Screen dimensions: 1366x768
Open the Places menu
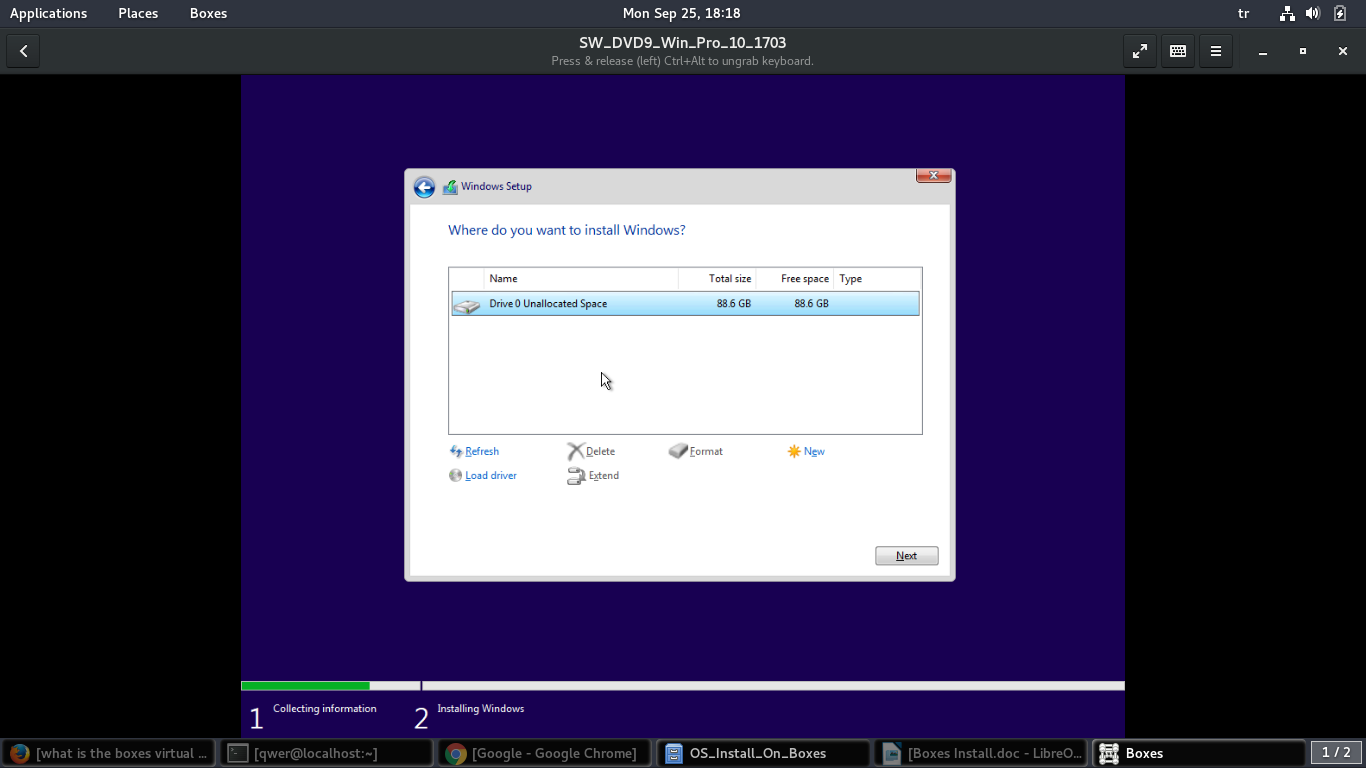tap(138, 13)
